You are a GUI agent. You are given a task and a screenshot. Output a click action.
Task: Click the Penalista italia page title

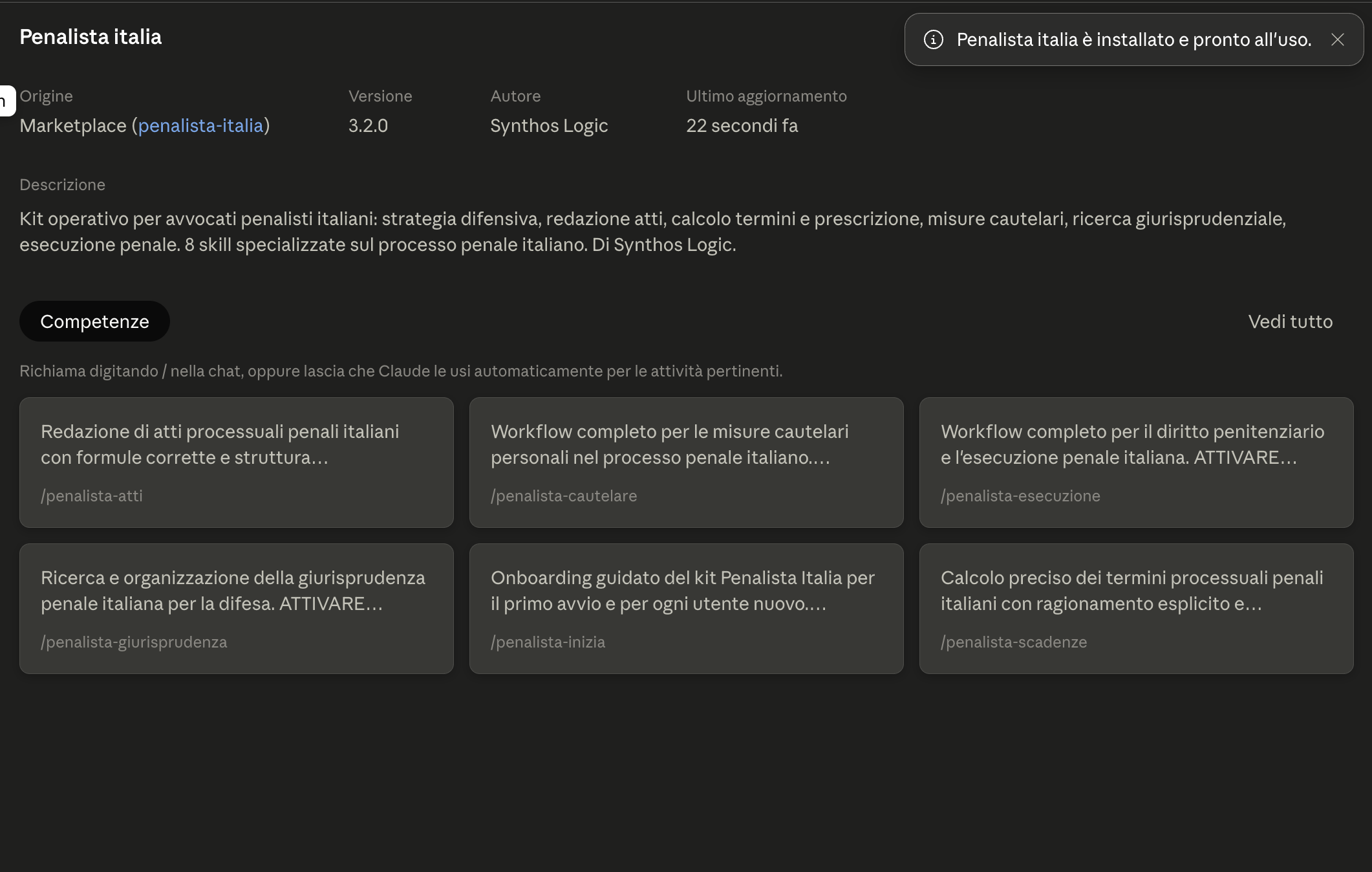91,37
